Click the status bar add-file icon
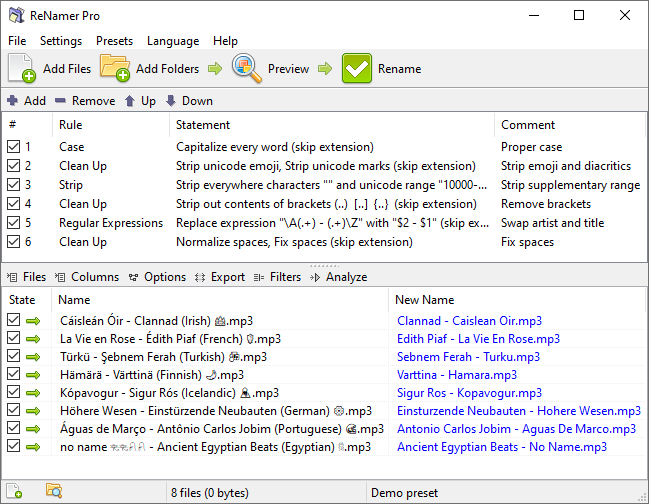The height and width of the screenshot is (504, 649). (x=16, y=491)
